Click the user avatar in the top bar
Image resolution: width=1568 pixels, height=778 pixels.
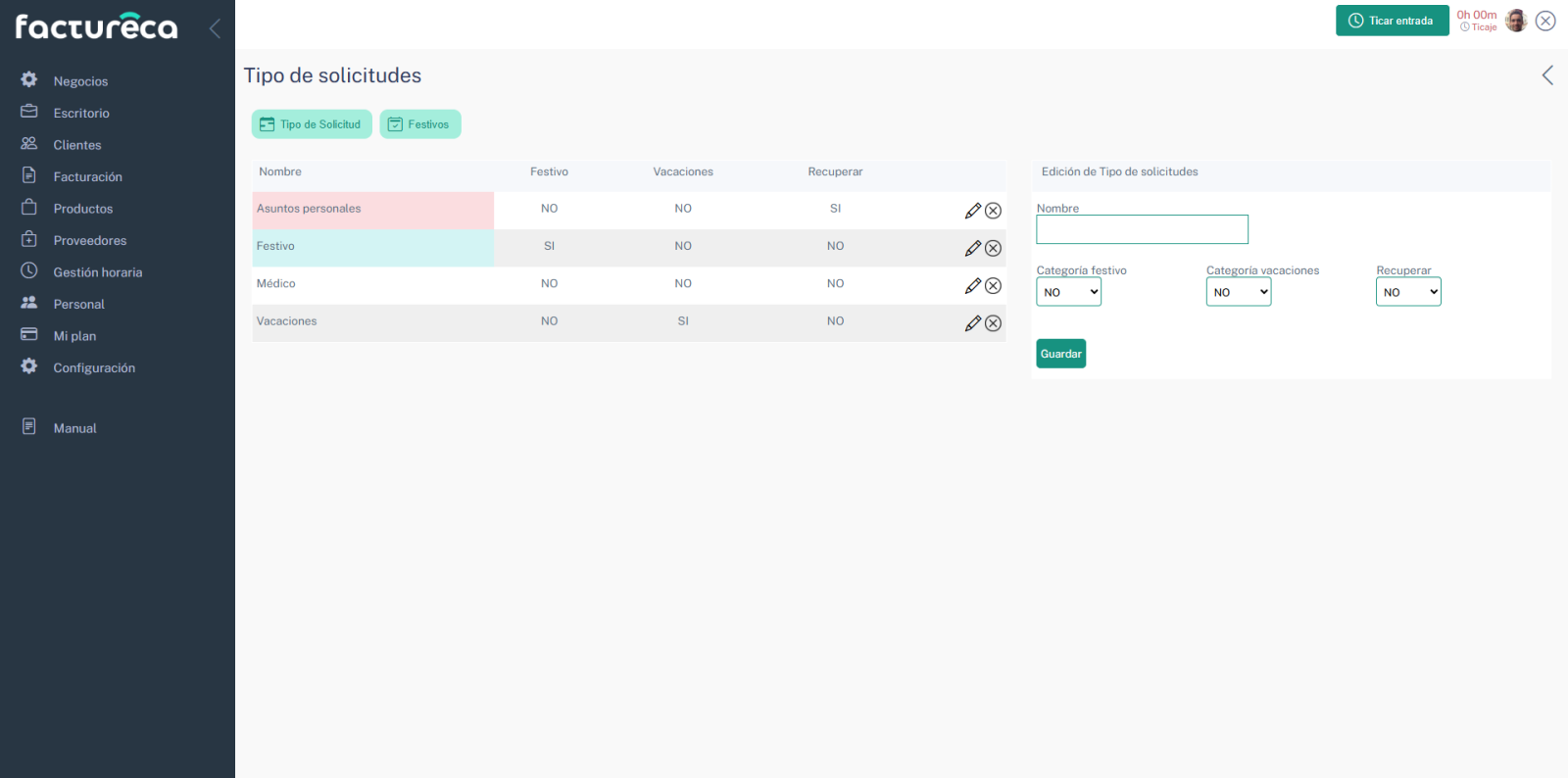tap(1515, 21)
